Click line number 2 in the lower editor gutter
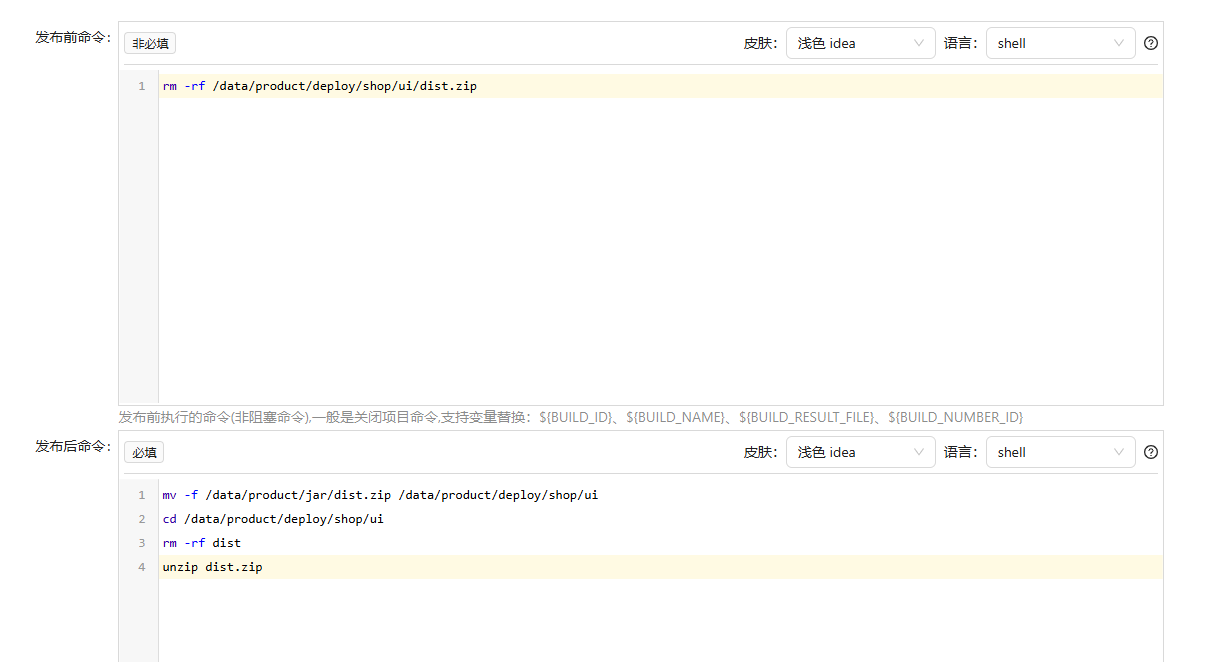The height and width of the screenshot is (662, 1230). pyautogui.click(x=140, y=519)
